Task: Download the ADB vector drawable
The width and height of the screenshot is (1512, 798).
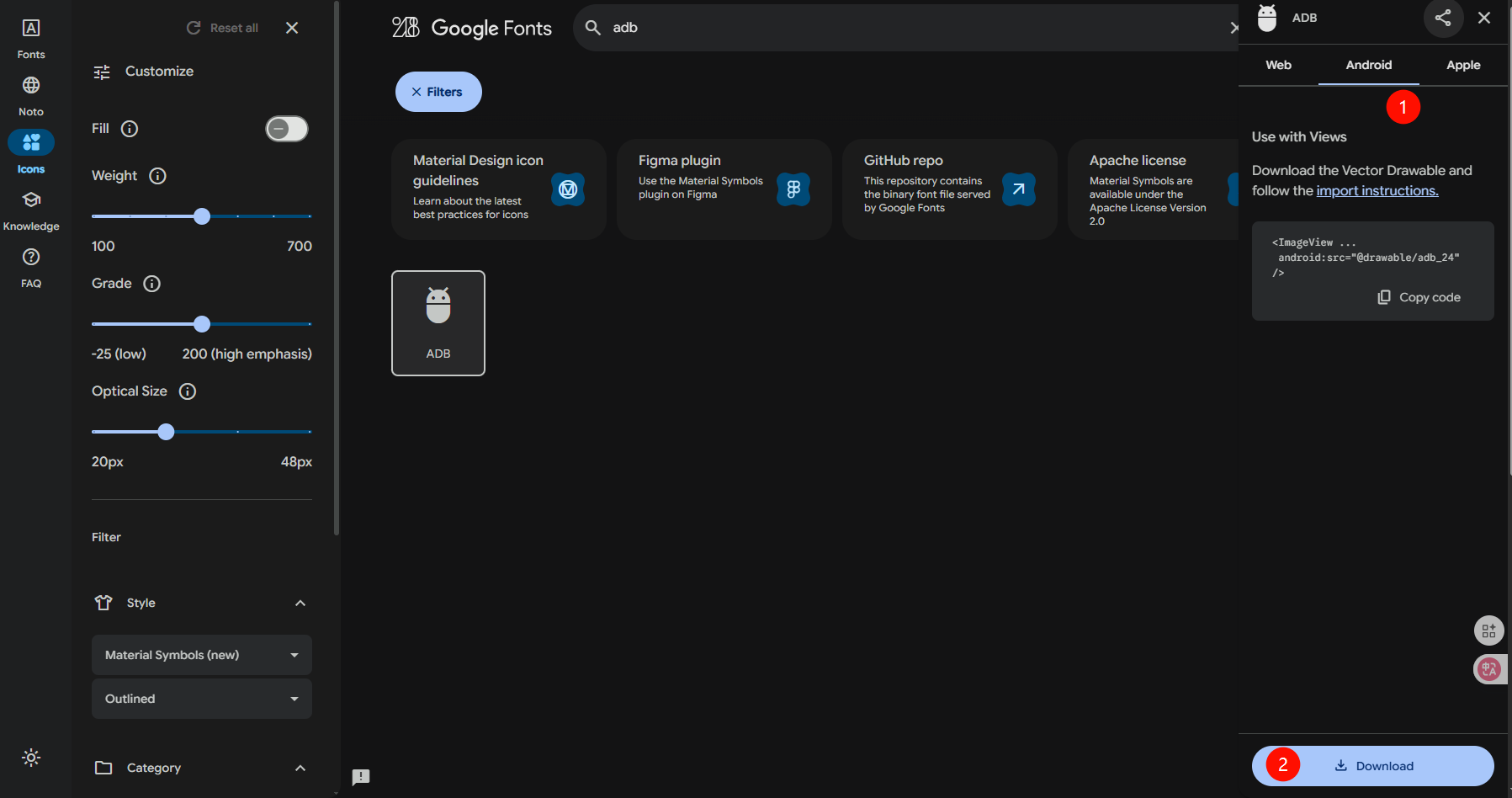Action: click(1373, 766)
